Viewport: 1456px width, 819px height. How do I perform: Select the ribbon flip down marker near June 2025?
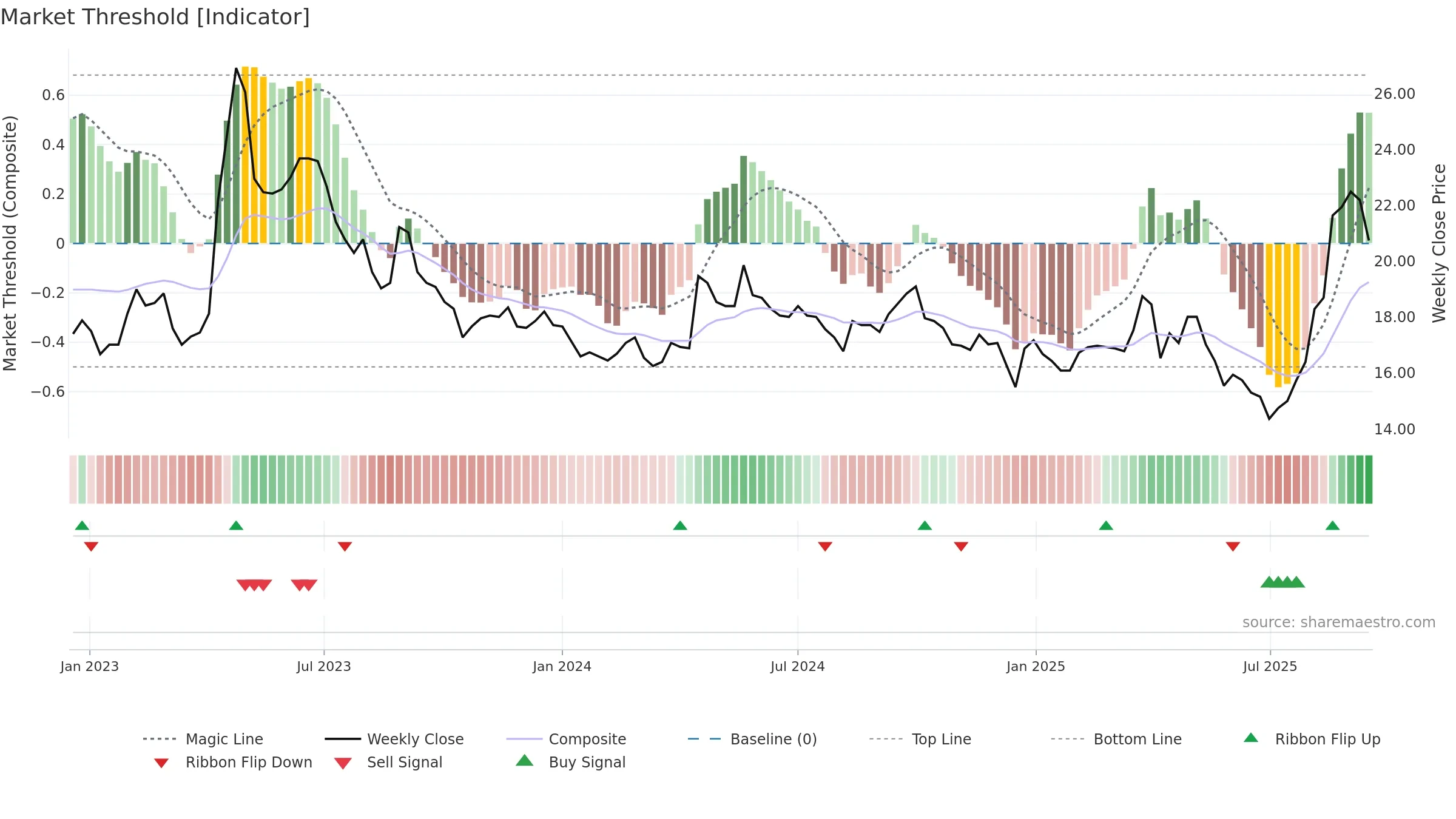[1233, 547]
